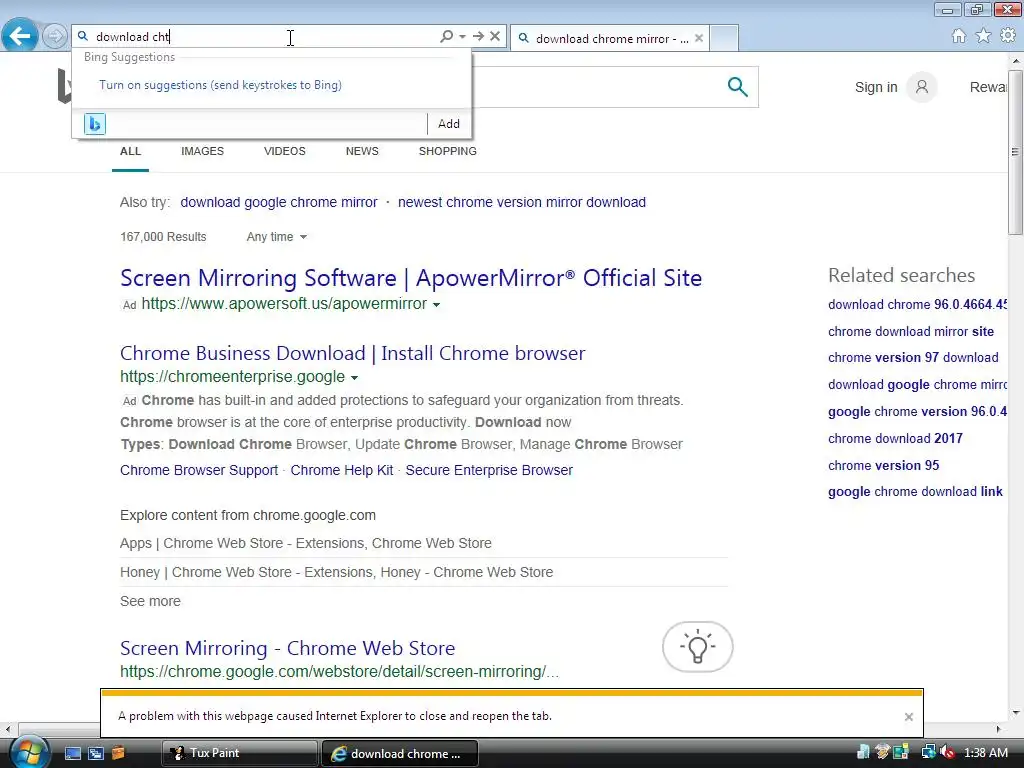Expand 'See more' under chrome.google.com
Screen dimensions: 1024x768
coord(150,601)
